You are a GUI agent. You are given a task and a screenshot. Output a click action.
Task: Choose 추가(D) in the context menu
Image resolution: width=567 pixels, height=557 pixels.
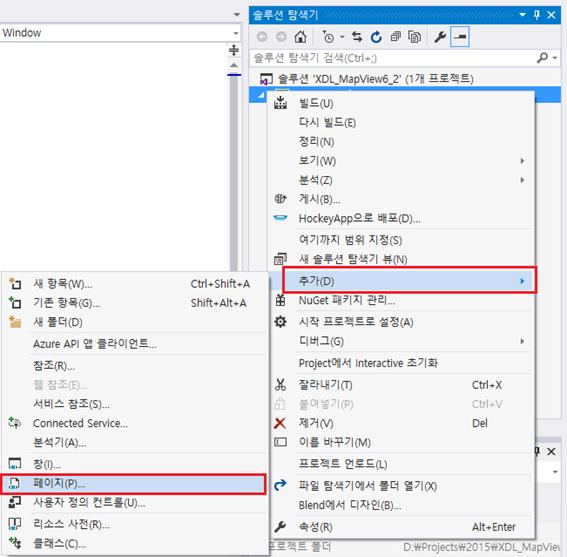[410, 281]
